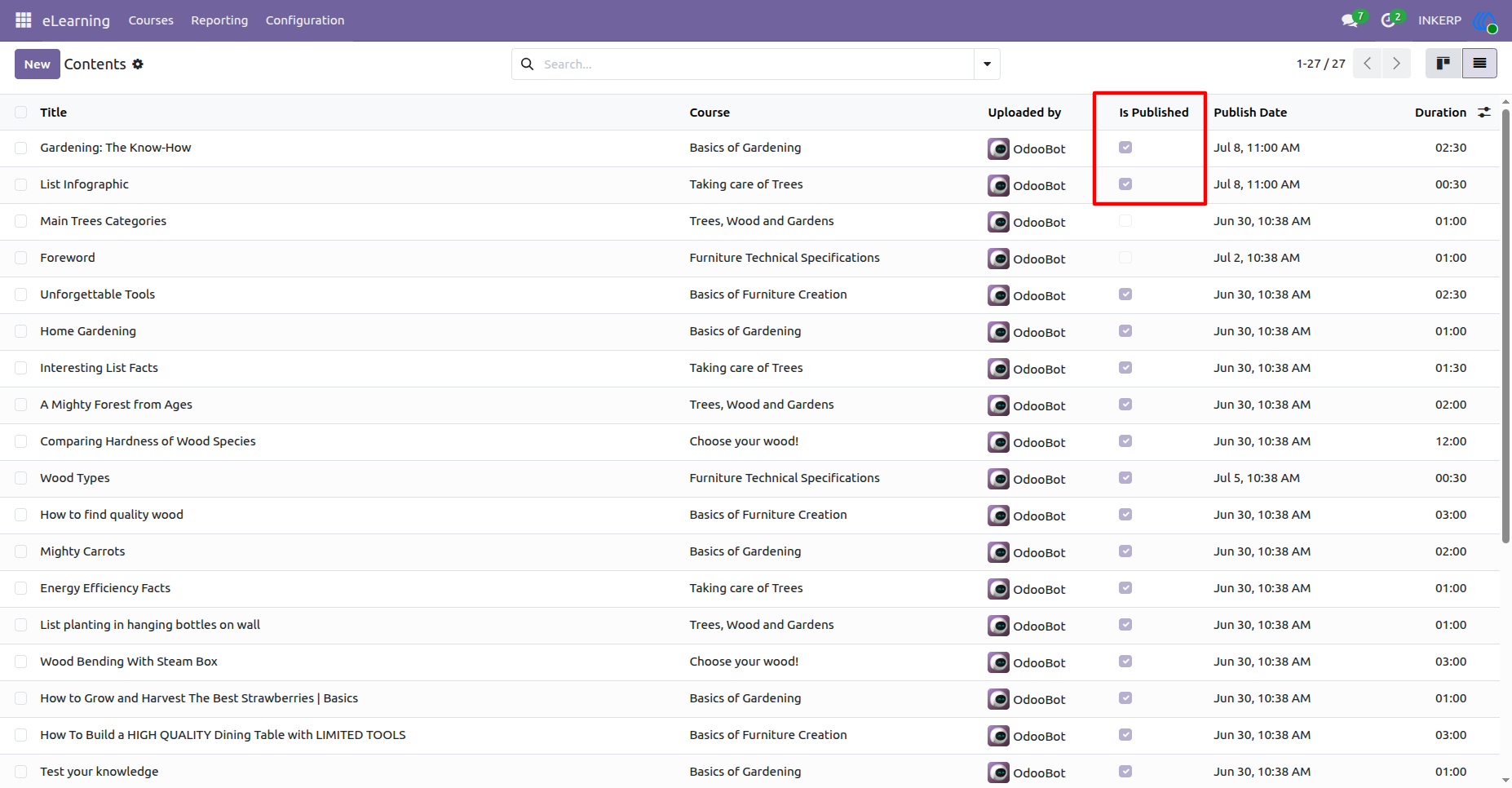Tick the row checkbox for Unforgettable Tools

point(21,294)
